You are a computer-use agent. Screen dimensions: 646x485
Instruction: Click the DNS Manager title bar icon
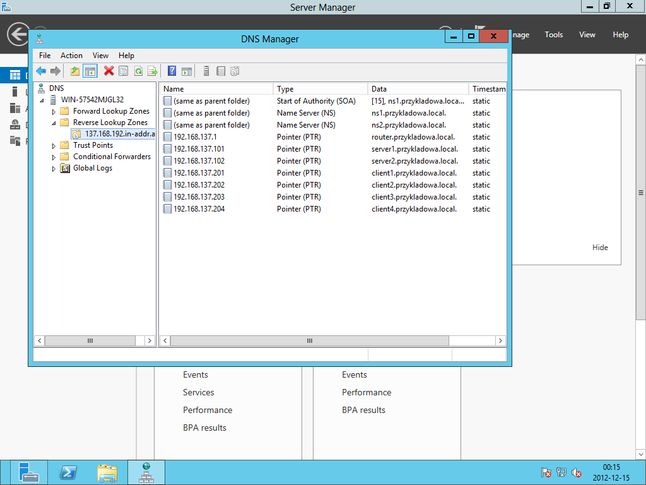click(x=40, y=39)
